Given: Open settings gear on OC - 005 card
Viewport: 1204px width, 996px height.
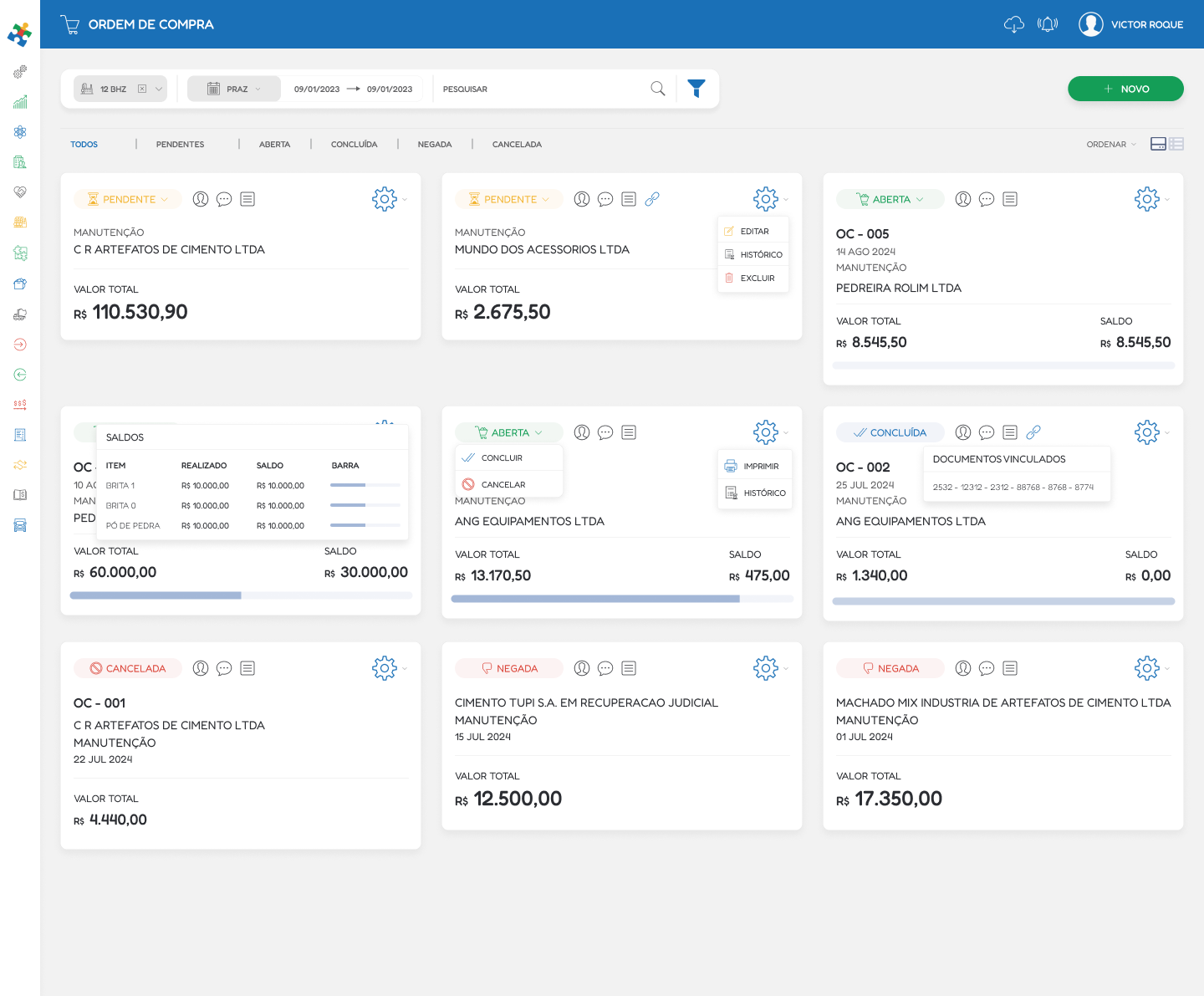Looking at the screenshot, I should [x=1146, y=199].
